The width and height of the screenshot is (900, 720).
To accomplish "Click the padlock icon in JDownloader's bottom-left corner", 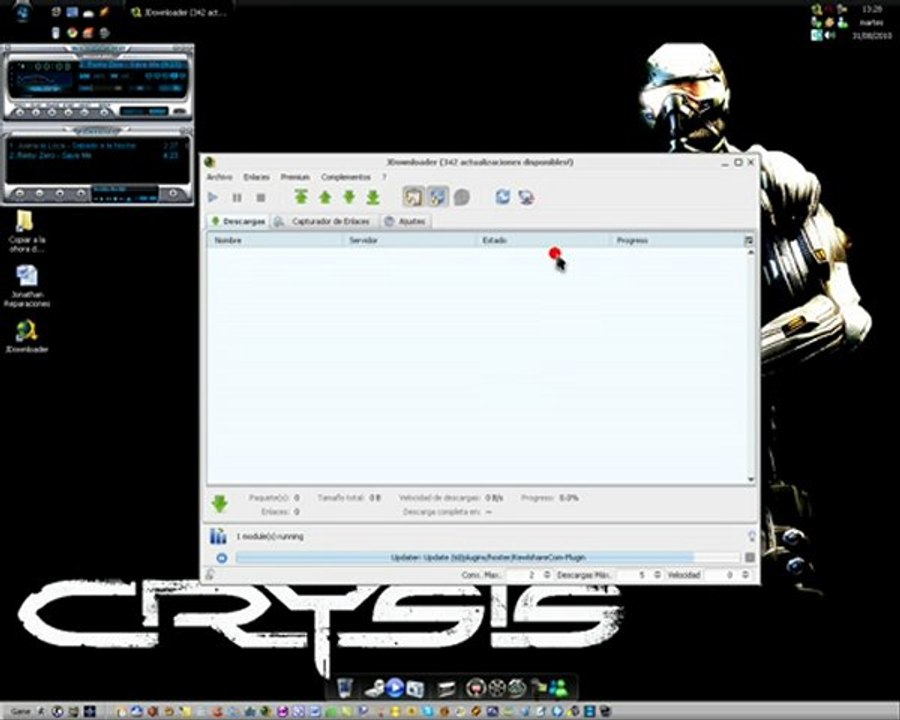I will point(210,574).
